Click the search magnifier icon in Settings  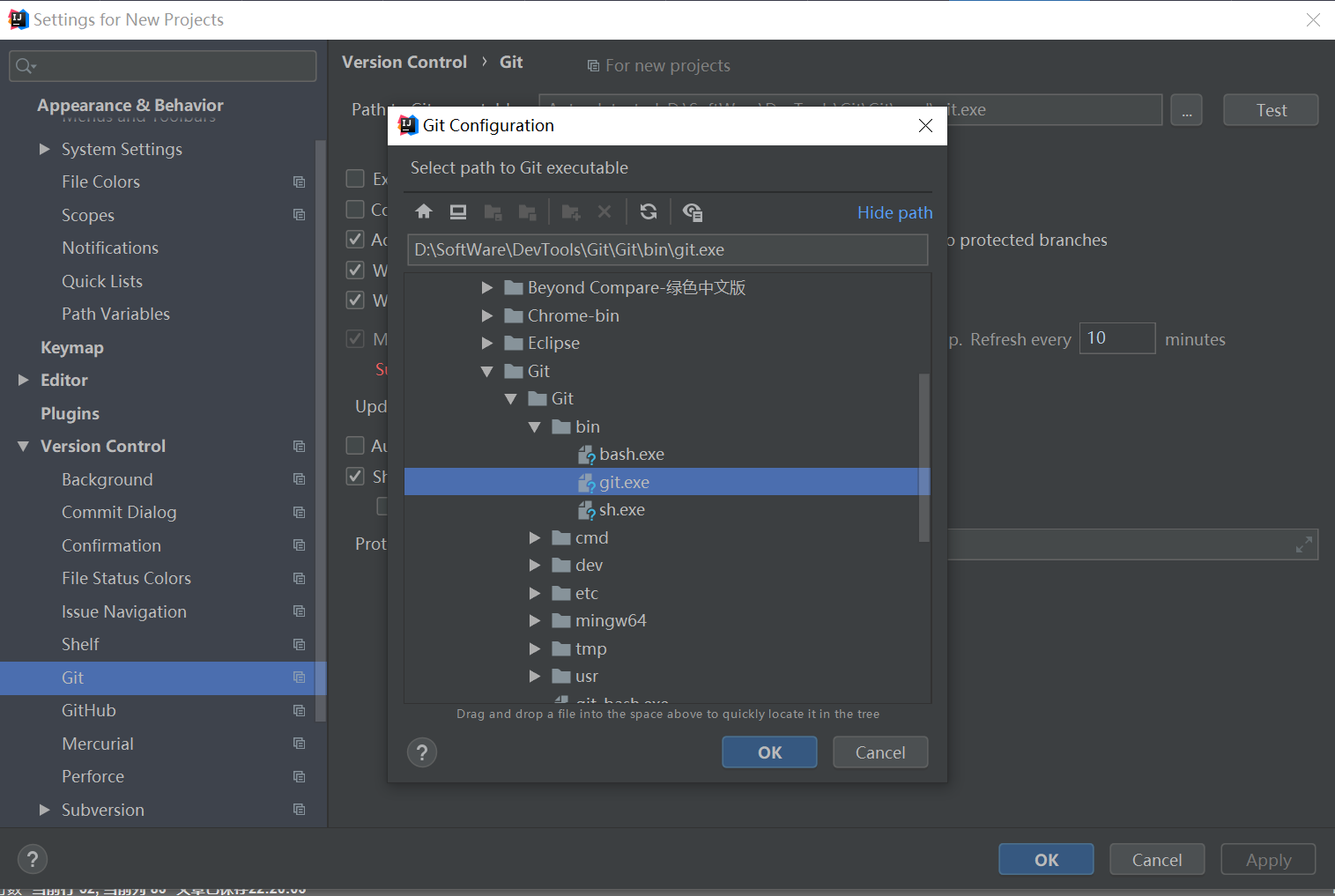(25, 66)
